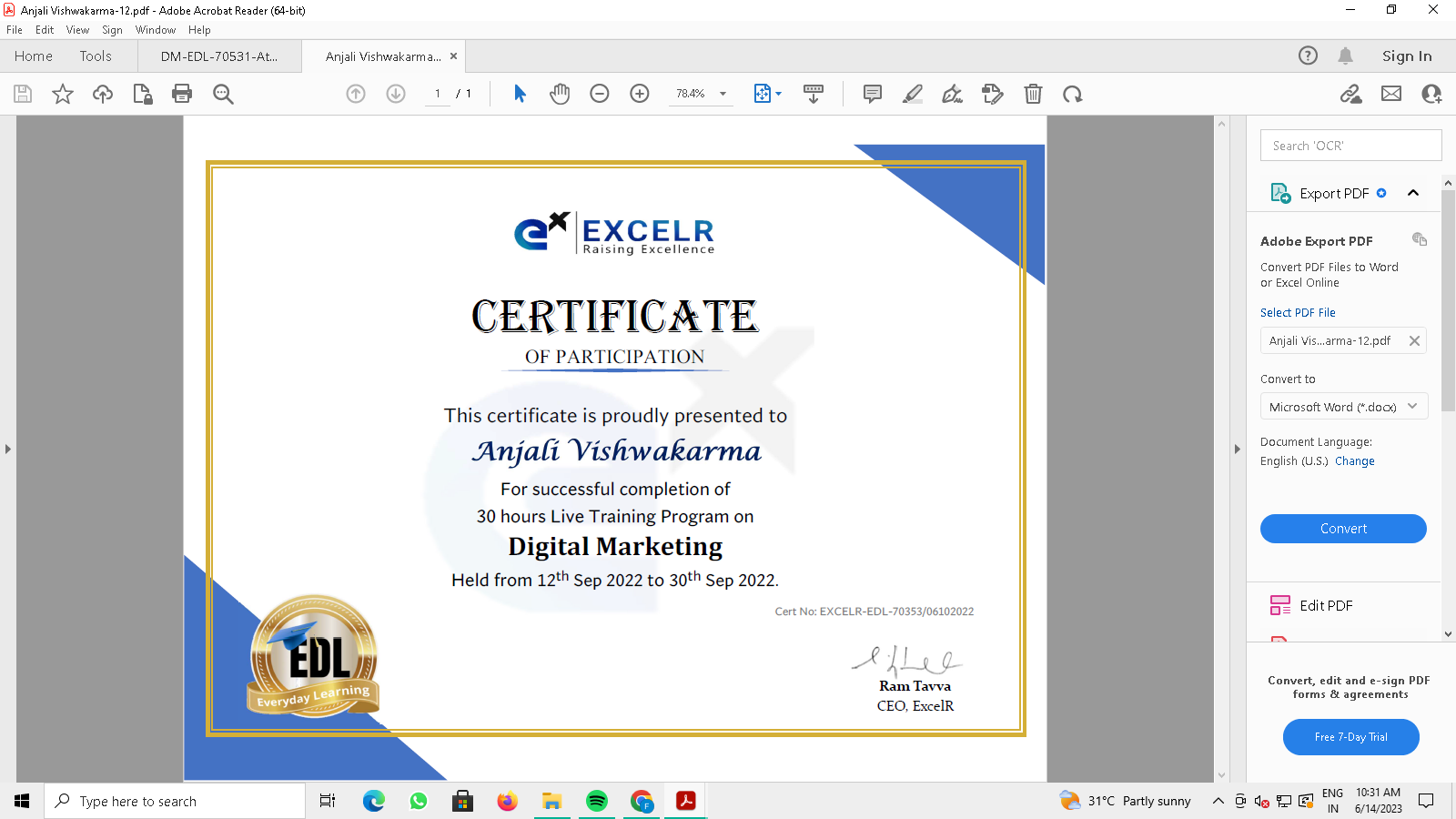Zoom in with plus icon
Screen dimensions: 1456x819
pyautogui.click(x=640, y=94)
